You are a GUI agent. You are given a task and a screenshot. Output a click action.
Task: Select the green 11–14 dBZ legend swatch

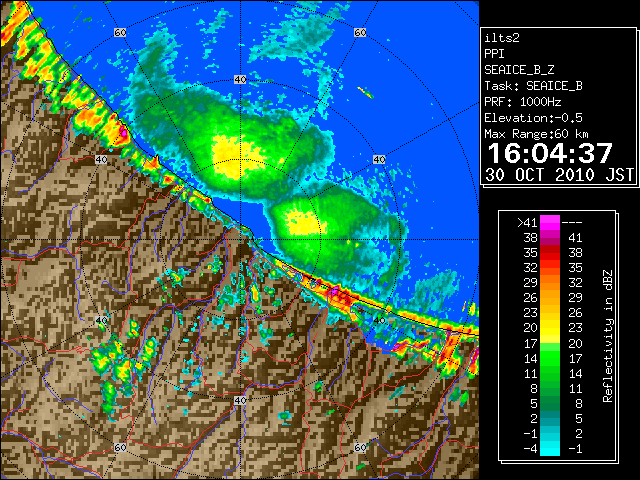[550, 373]
